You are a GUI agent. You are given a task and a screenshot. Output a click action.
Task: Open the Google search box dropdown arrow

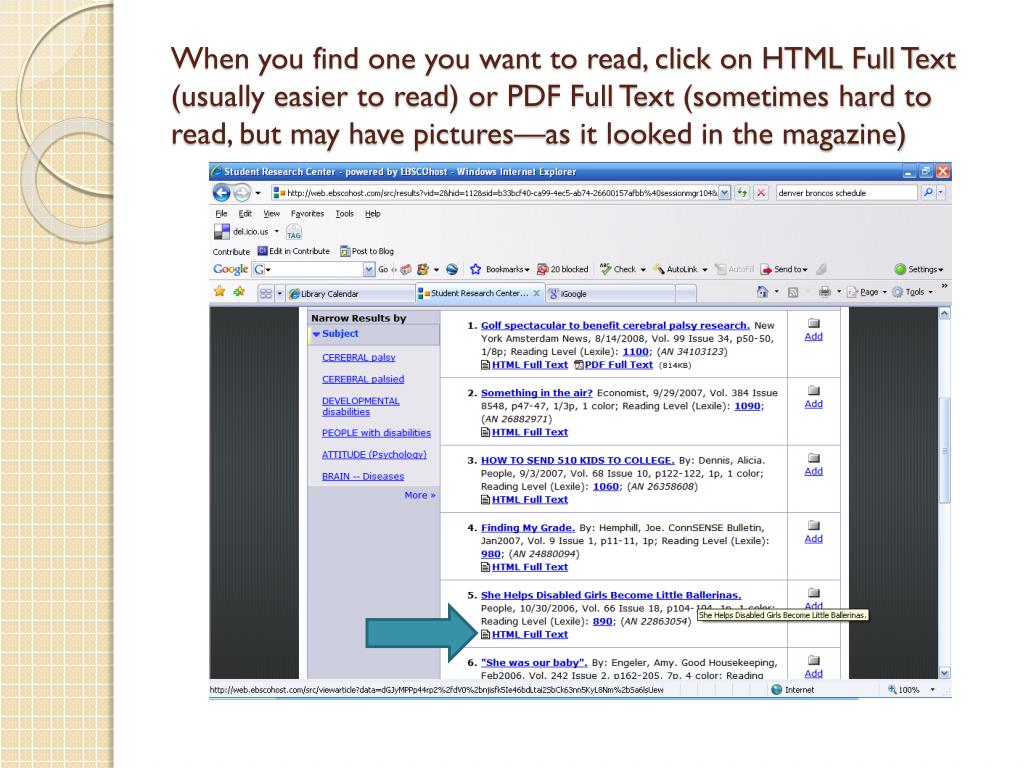coord(369,269)
